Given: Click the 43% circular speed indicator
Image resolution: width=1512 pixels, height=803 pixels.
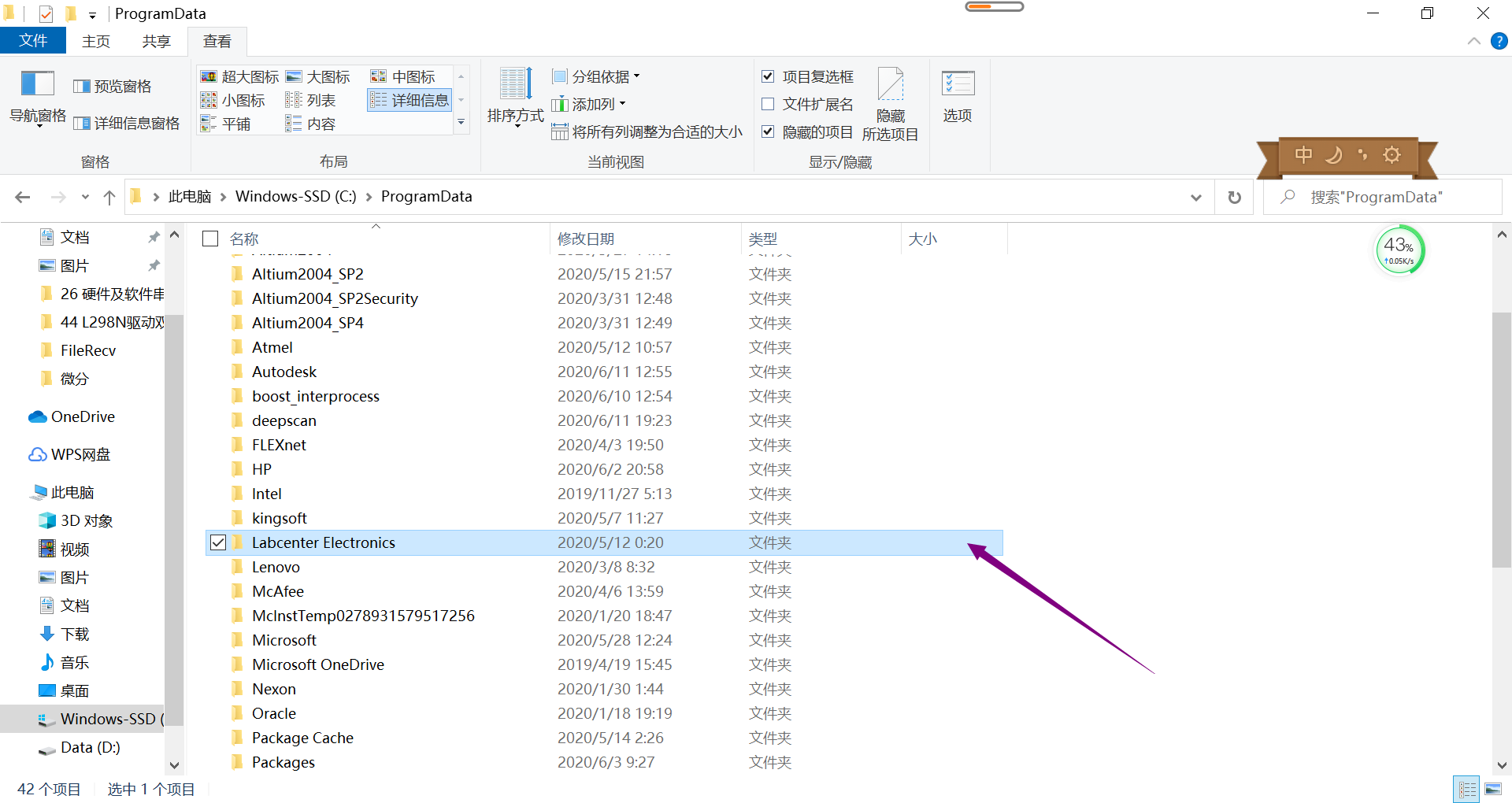Looking at the screenshot, I should 1399,250.
